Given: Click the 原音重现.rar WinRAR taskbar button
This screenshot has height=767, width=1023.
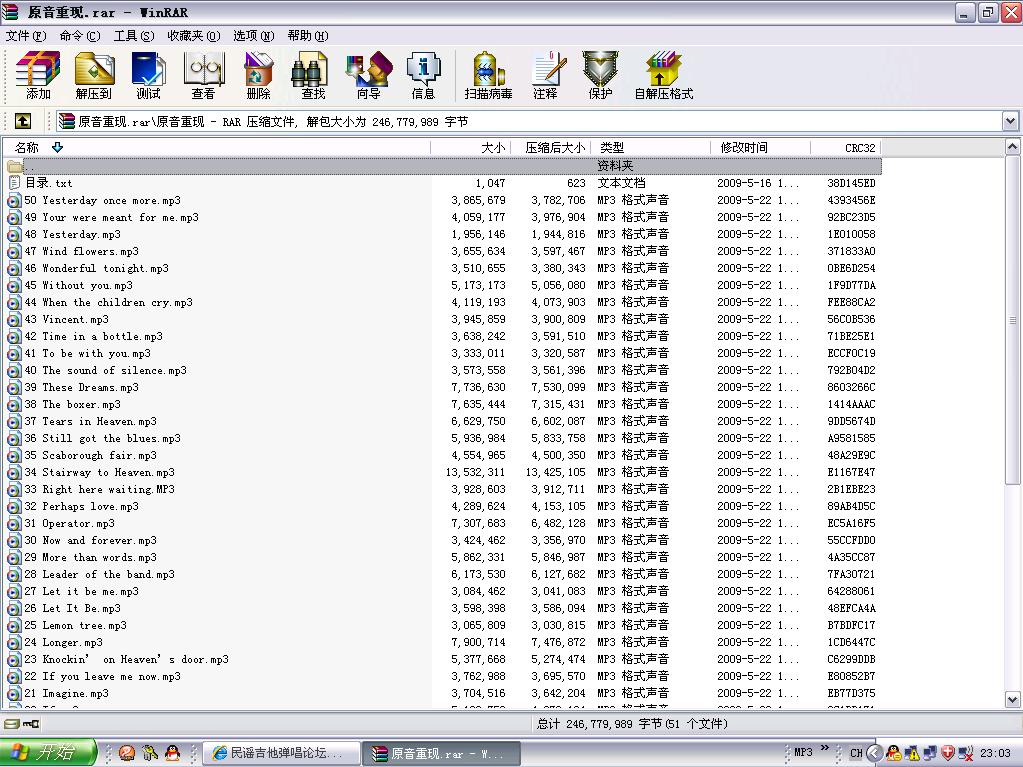Looking at the screenshot, I should tap(441, 753).
